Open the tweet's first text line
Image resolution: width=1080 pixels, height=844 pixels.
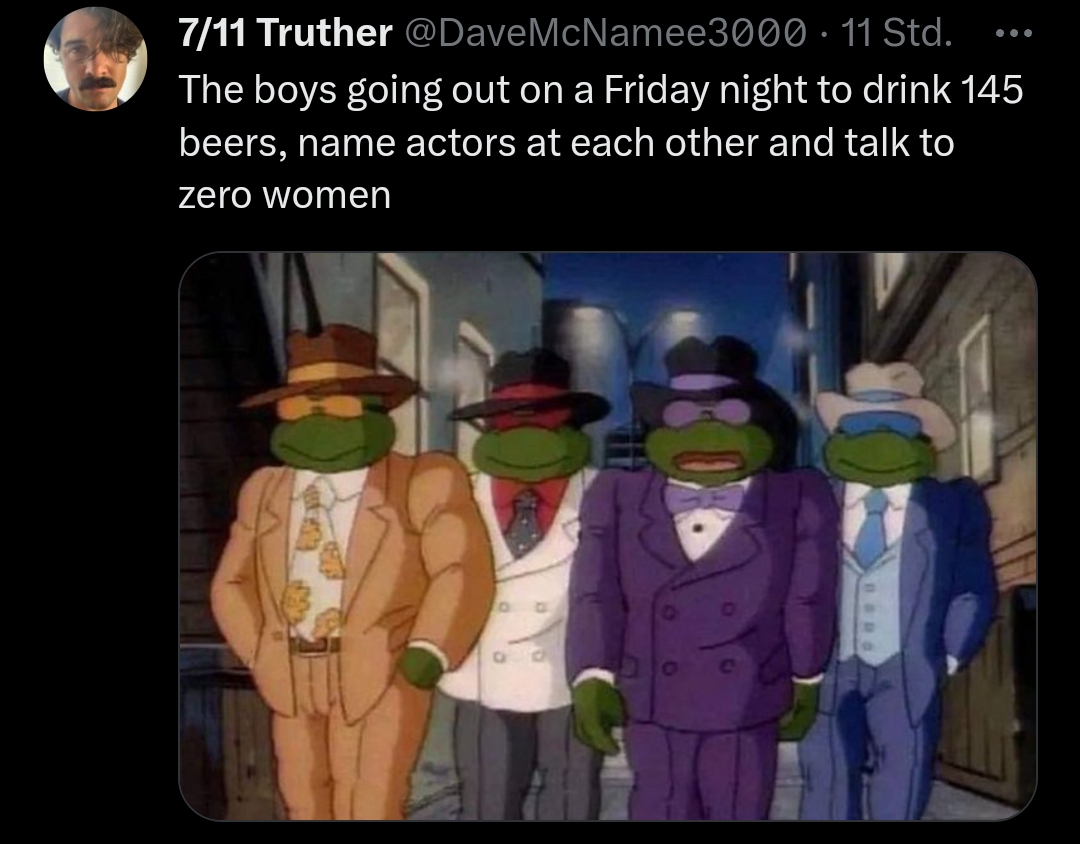601,90
